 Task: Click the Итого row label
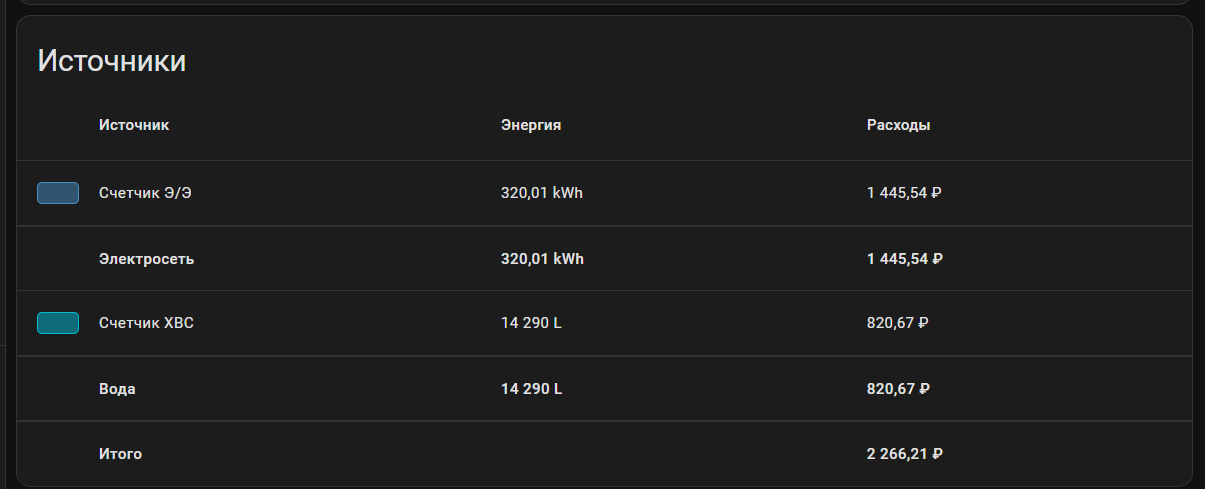pyautogui.click(x=121, y=454)
